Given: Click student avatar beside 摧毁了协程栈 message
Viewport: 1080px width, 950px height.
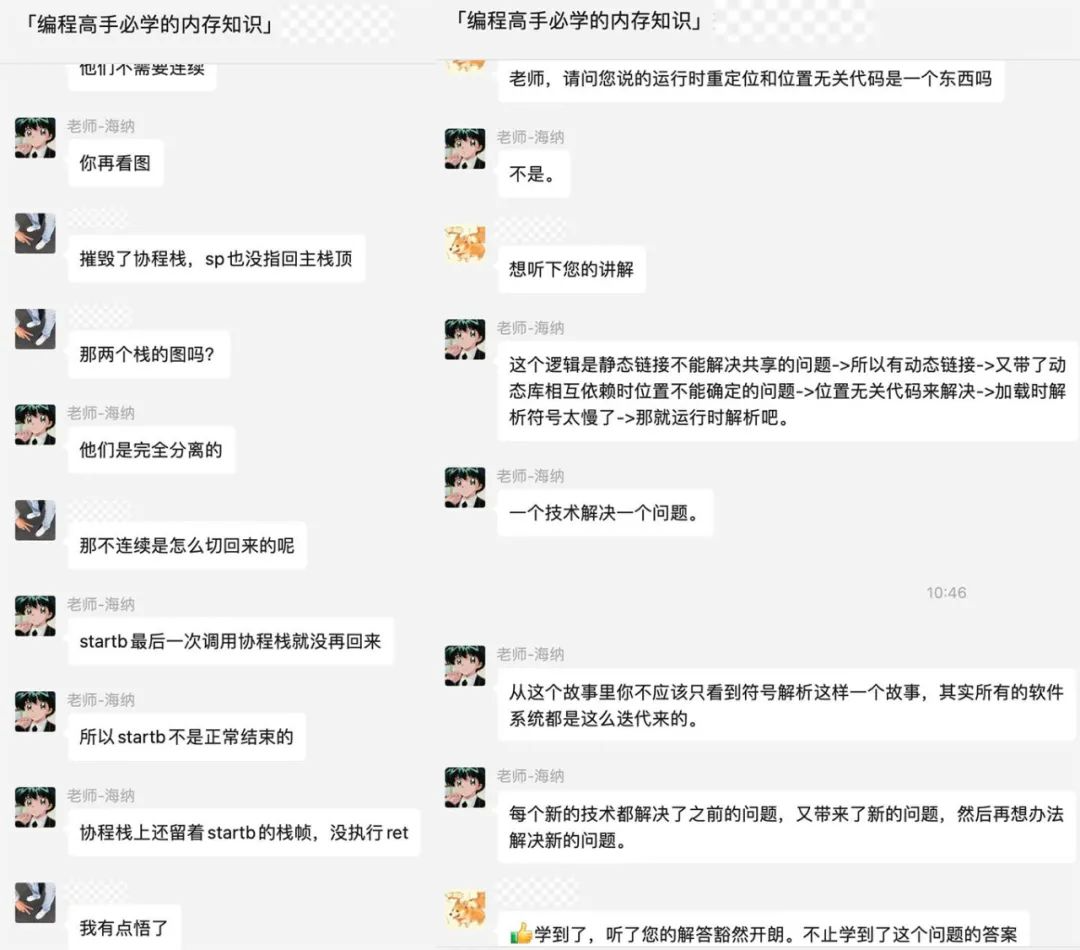Looking at the screenshot, I should [x=35, y=233].
